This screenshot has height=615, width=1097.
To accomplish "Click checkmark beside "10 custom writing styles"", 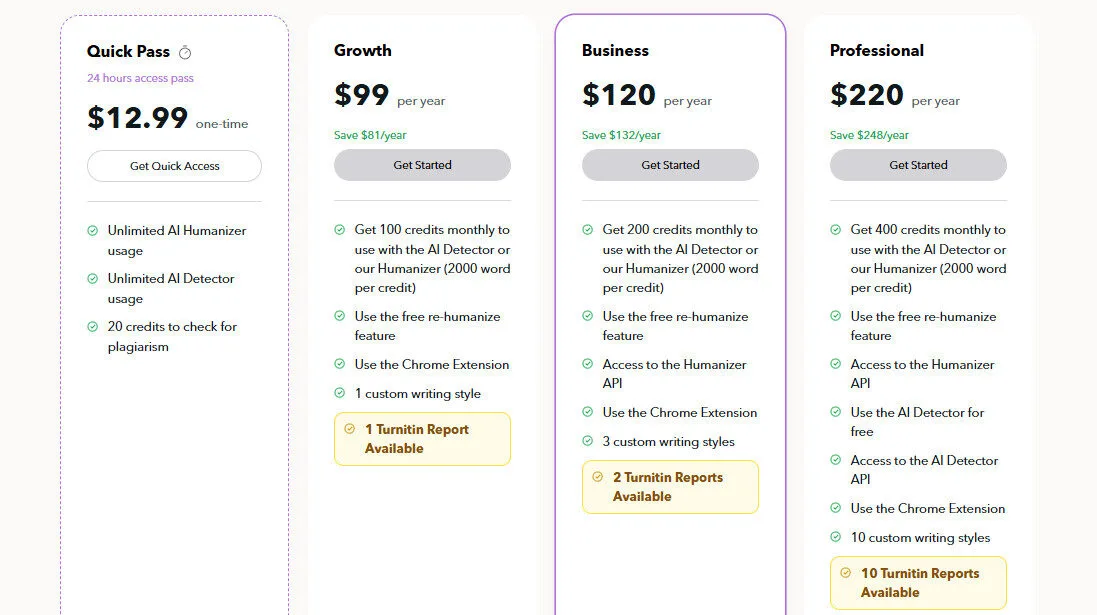I will (x=837, y=537).
